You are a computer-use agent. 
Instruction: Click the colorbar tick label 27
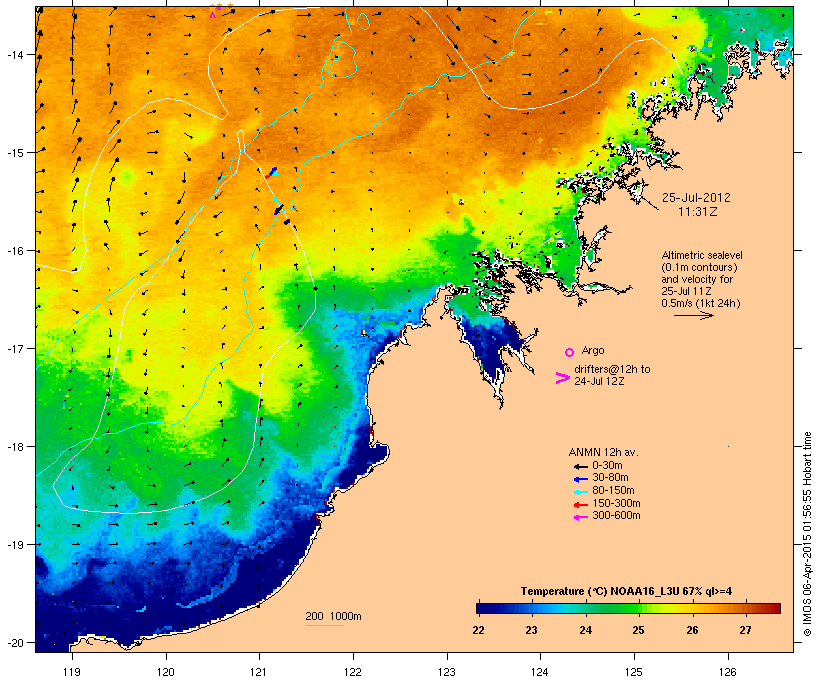(x=745, y=630)
